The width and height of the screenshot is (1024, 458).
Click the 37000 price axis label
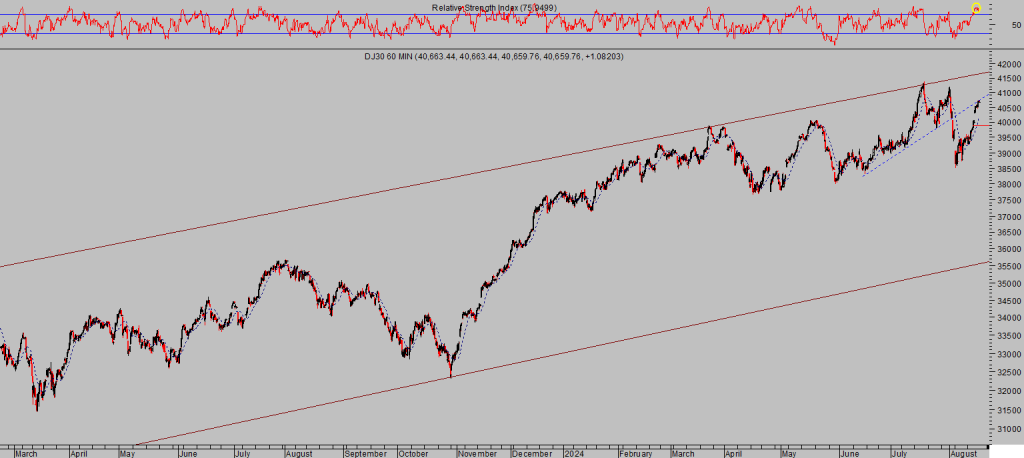(1008, 216)
